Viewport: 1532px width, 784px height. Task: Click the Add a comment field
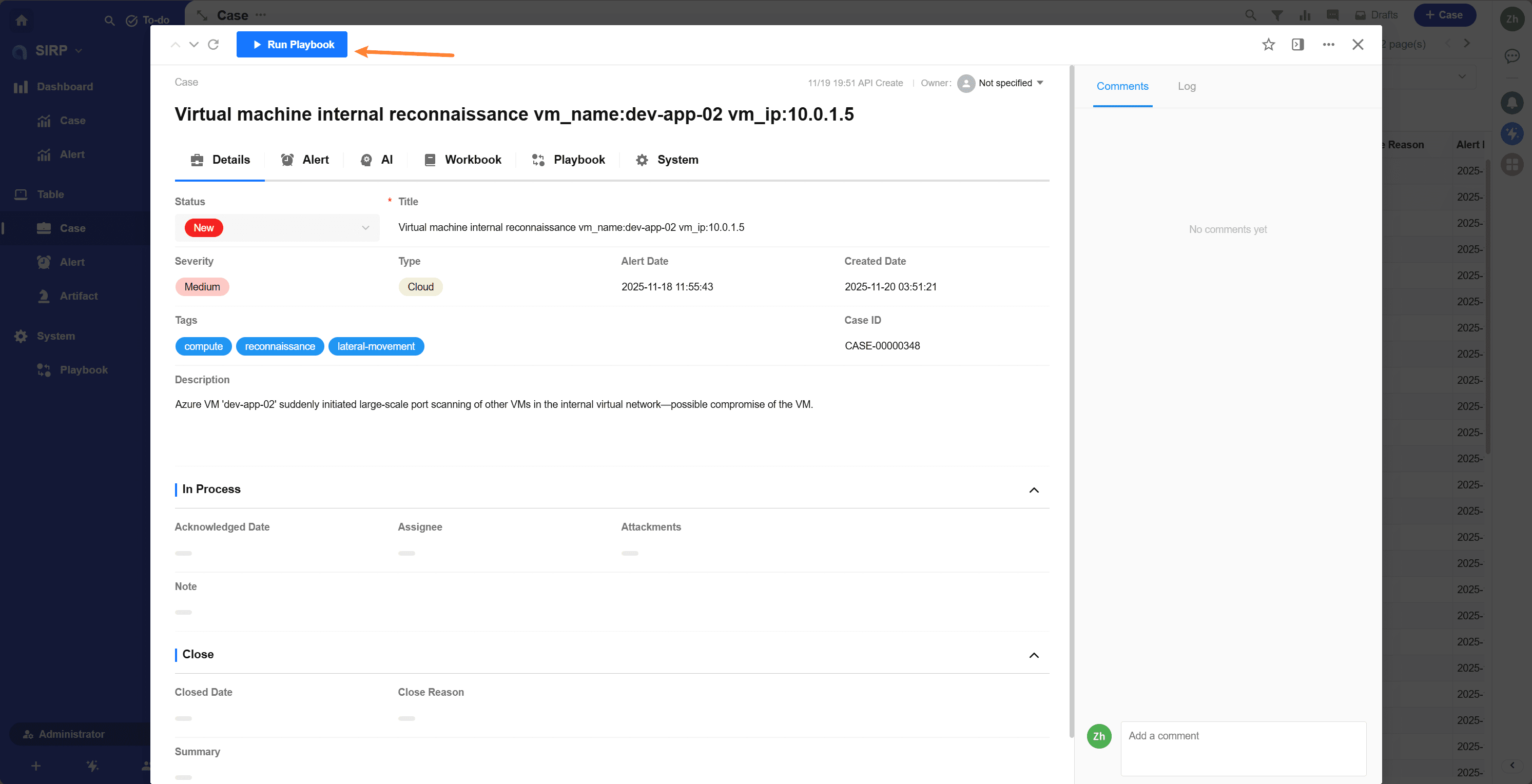point(1243,748)
